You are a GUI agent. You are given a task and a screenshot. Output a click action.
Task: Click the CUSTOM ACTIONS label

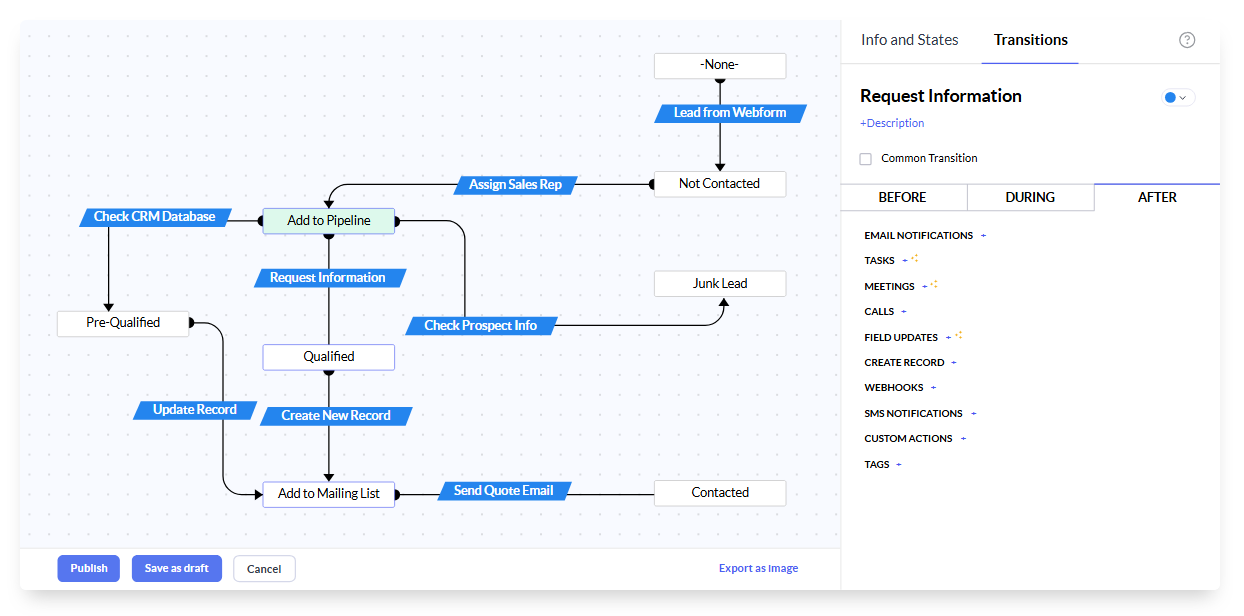click(x=909, y=439)
